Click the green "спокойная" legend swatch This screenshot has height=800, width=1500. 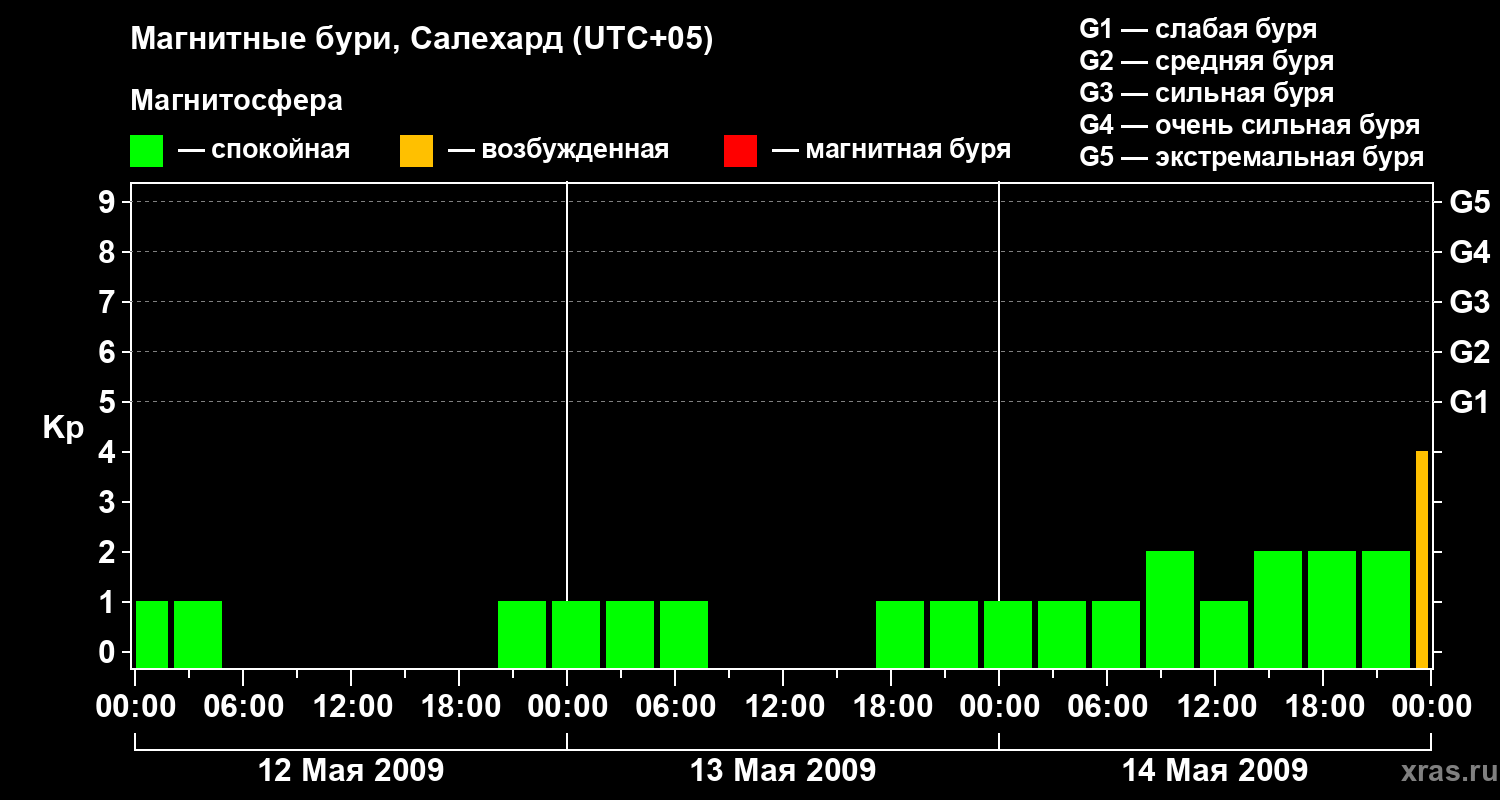[x=146, y=150]
